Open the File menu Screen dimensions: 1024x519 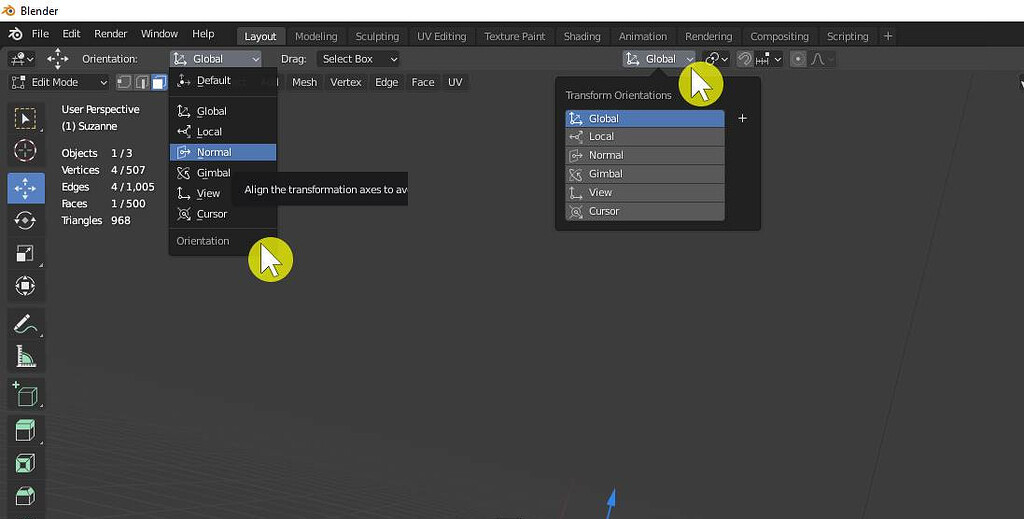pyautogui.click(x=40, y=34)
